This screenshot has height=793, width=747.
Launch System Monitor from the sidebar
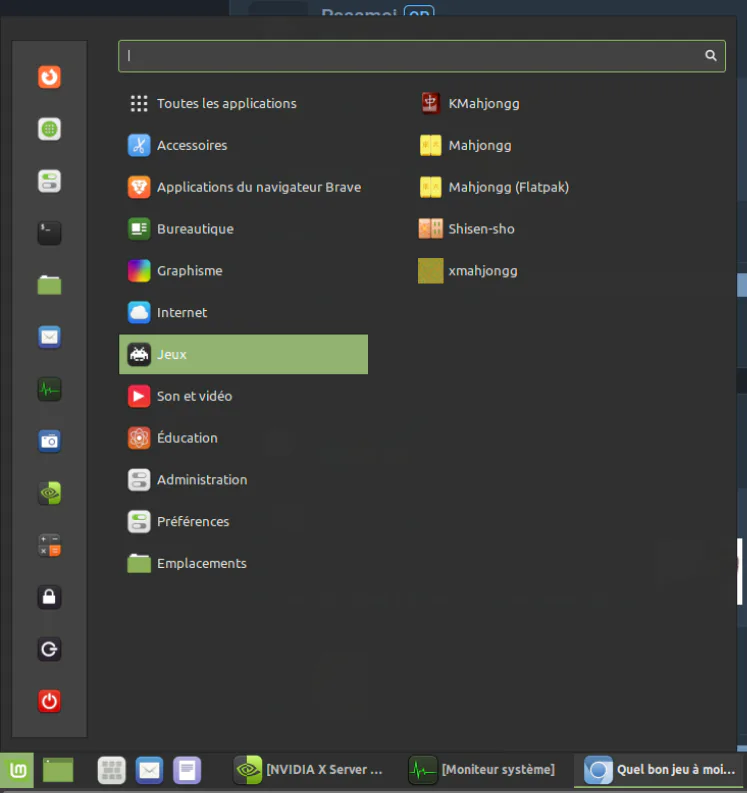point(49,389)
